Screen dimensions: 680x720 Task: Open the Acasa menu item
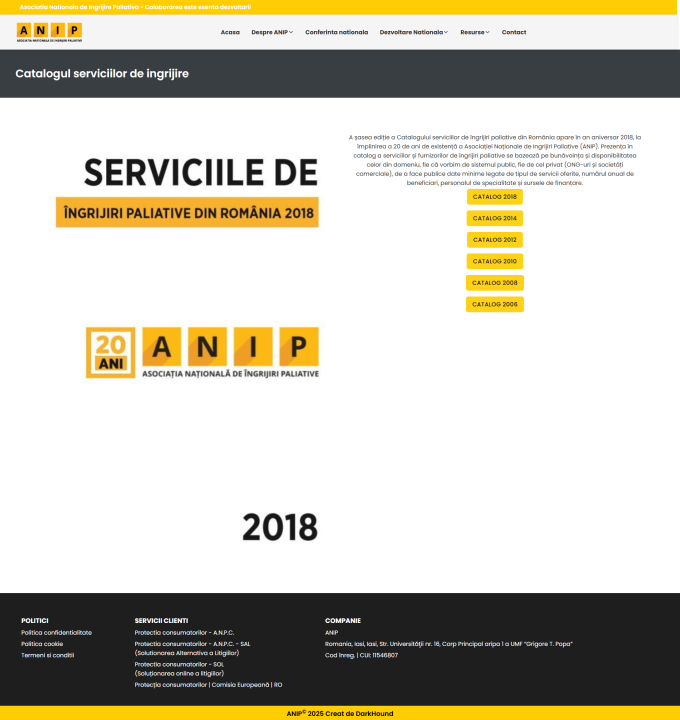click(x=230, y=32)
